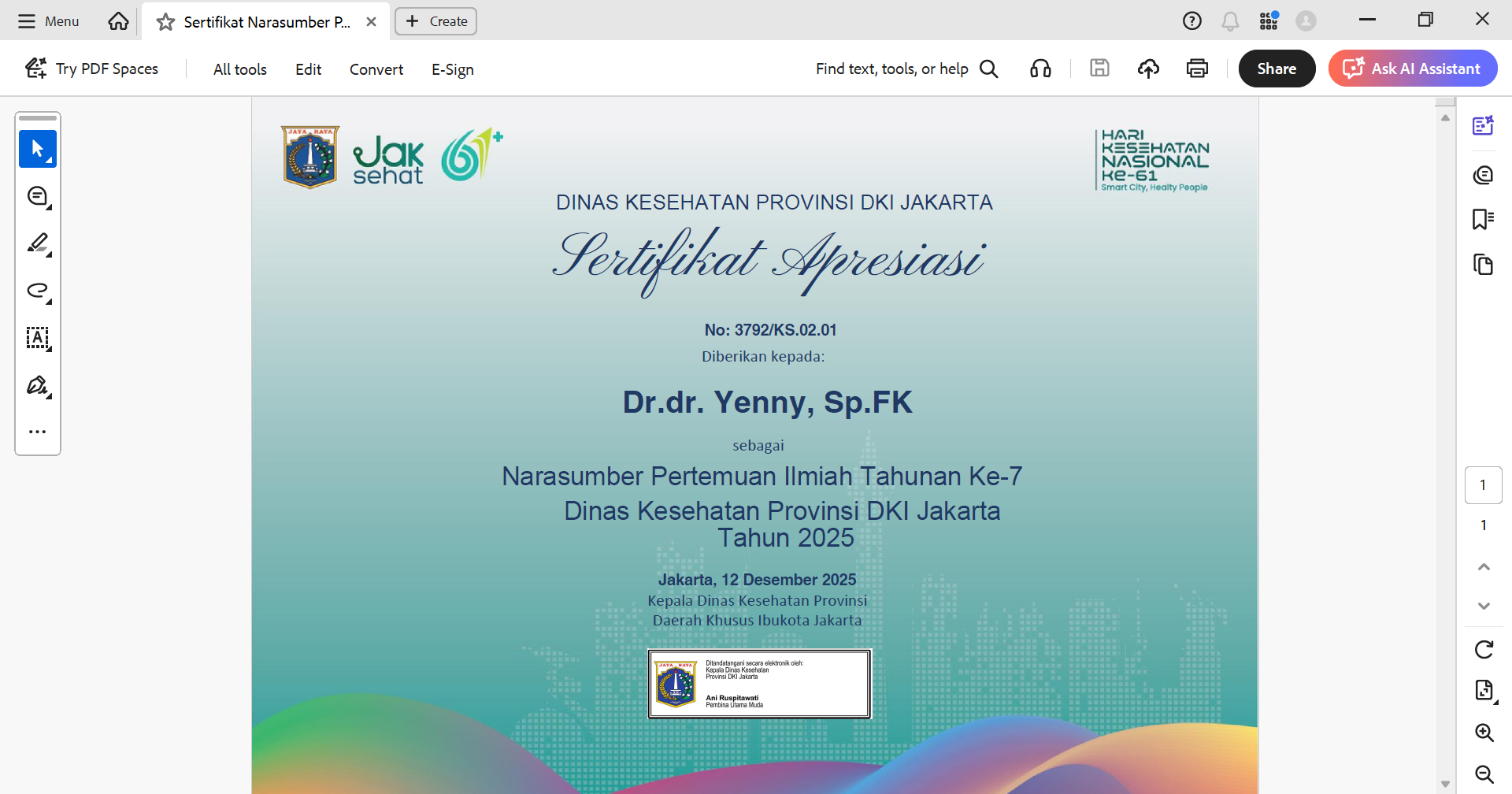Select the arrow selection tool
The height and width of the screenshot is (794, 1512).
[37, 149]
